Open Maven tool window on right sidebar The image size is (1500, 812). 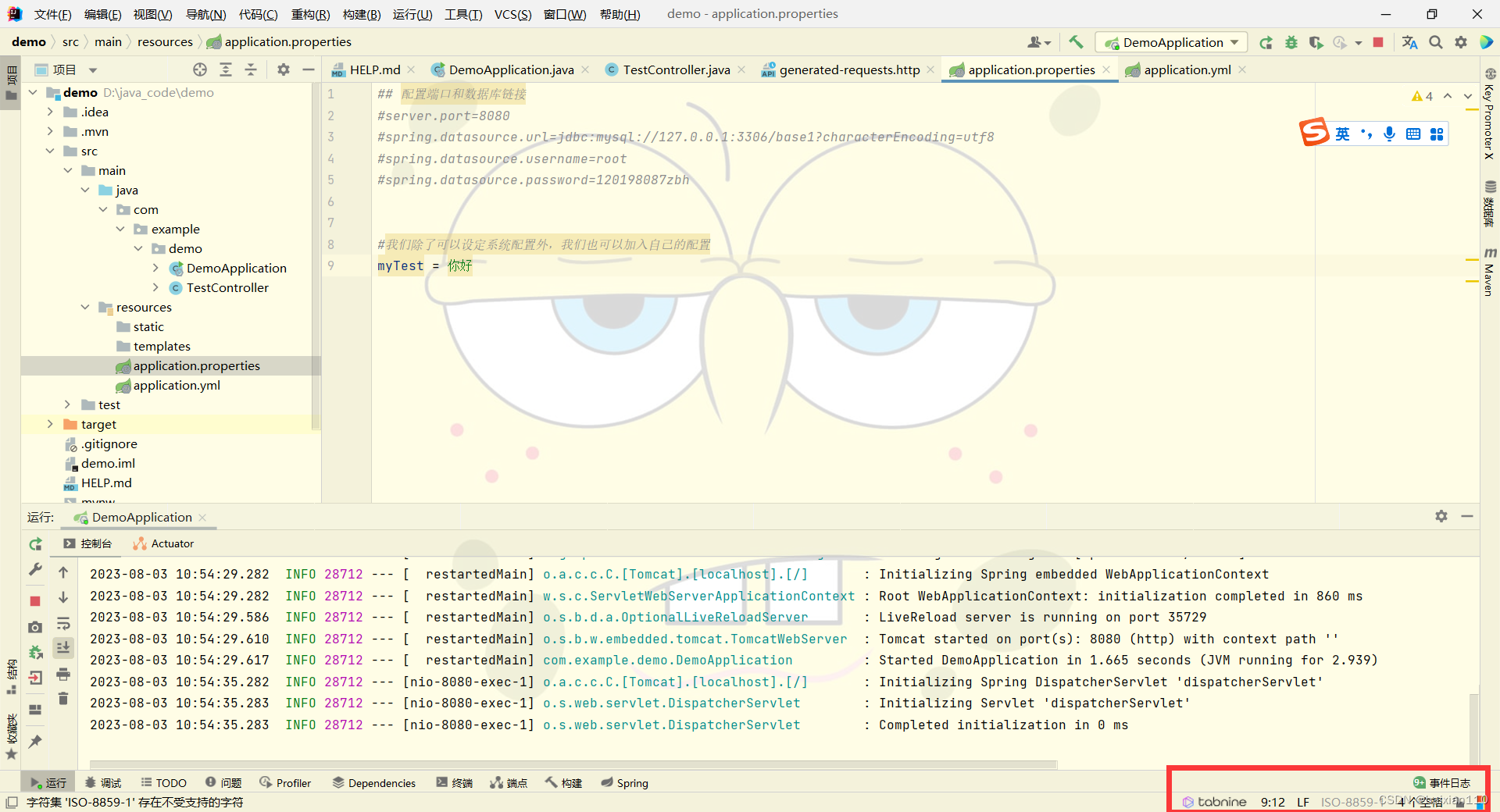tap(1489, 272)
